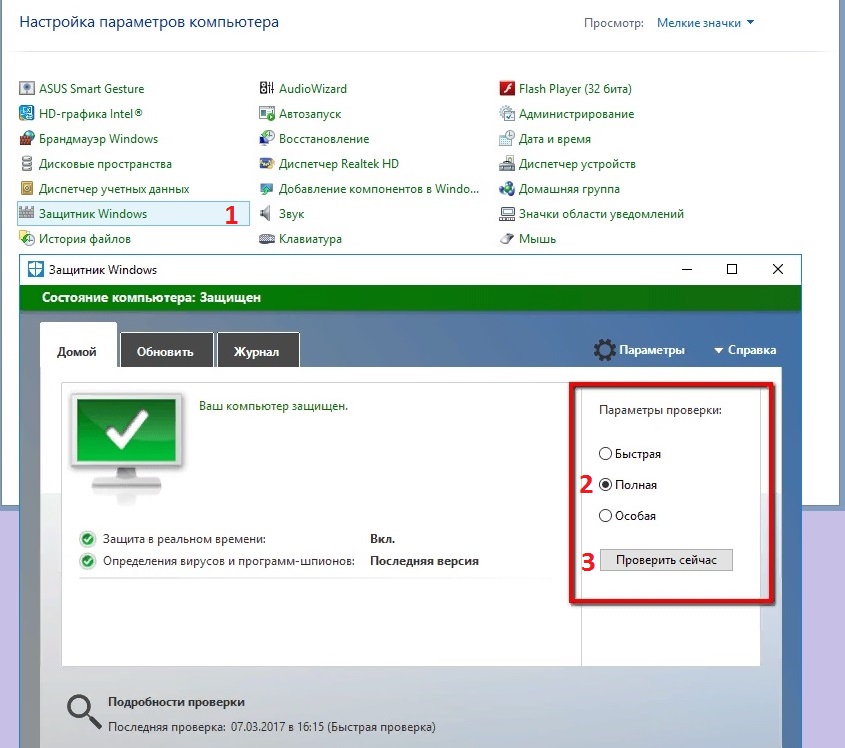845x748 pixels.
Task: Click the green check beside Защита в реальном времени
Action: [x=87, y=538]
